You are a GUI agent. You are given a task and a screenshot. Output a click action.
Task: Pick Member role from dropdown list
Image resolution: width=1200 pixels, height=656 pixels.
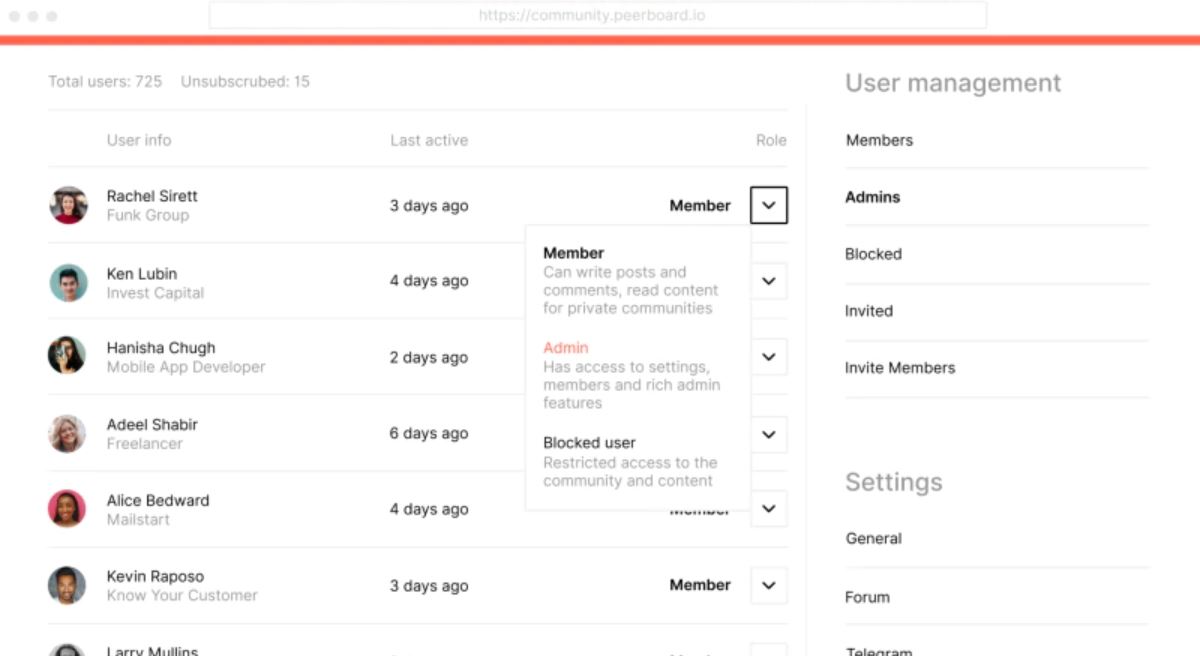(574, 253)
